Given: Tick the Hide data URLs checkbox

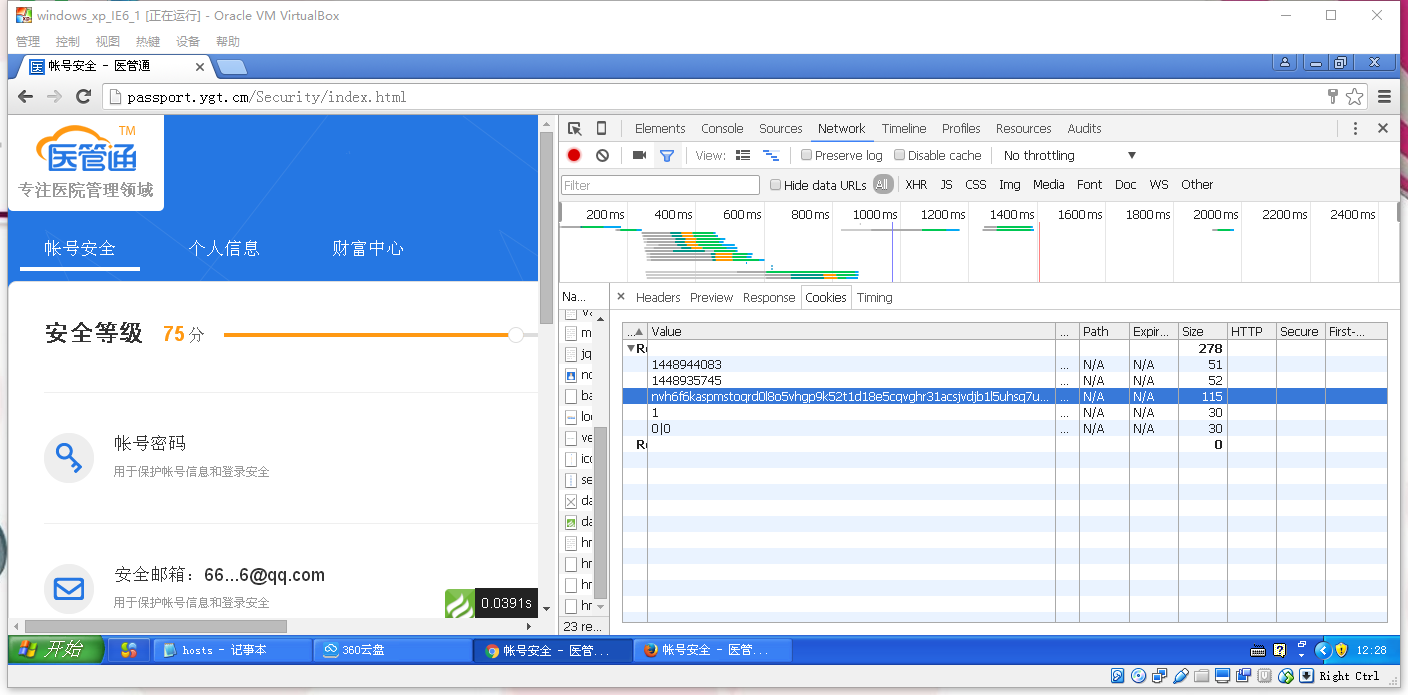Looking at the screenshot, I should [775, 185].
